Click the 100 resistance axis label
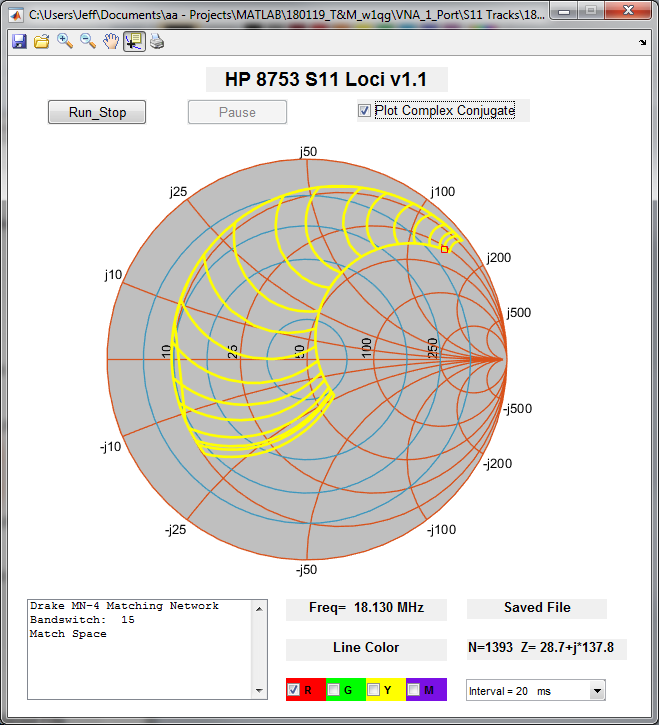Viewport: 659px width, 725px height. click(x=366, y=347)
